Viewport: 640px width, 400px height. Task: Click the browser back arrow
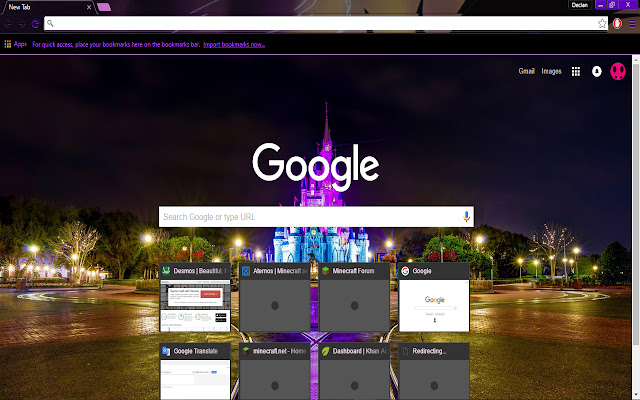coord(8,24)
